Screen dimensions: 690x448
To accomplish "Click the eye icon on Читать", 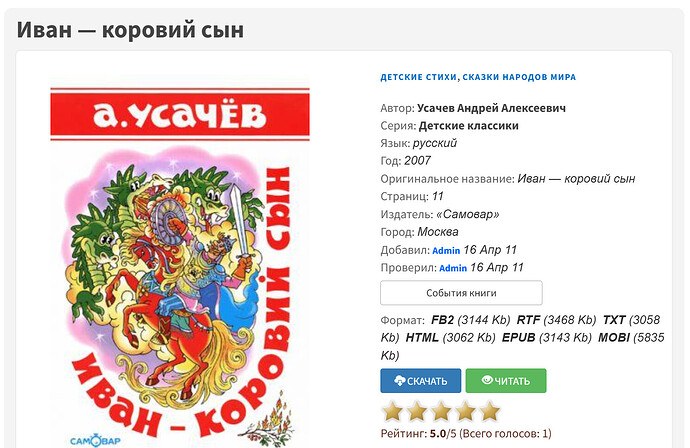I will [487, 380].
